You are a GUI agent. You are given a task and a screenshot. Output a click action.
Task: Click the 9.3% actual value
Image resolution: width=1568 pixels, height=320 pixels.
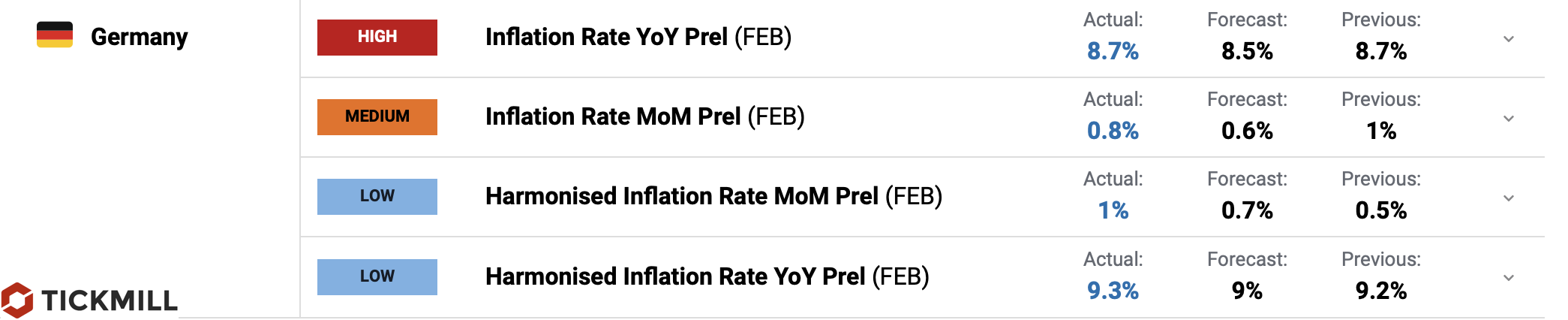point(1113,291)
